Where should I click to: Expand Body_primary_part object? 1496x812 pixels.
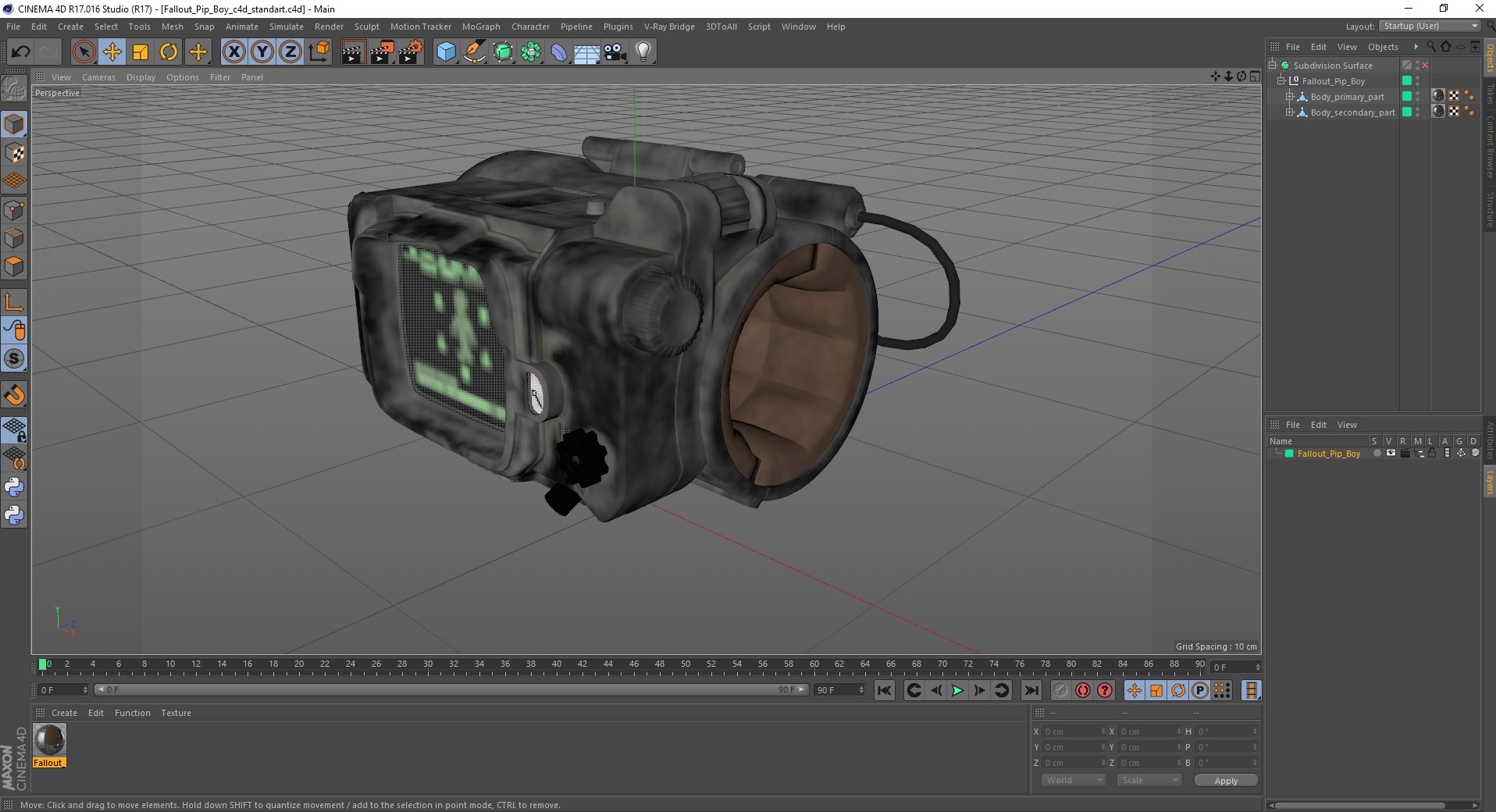[x=1290, y=97]
